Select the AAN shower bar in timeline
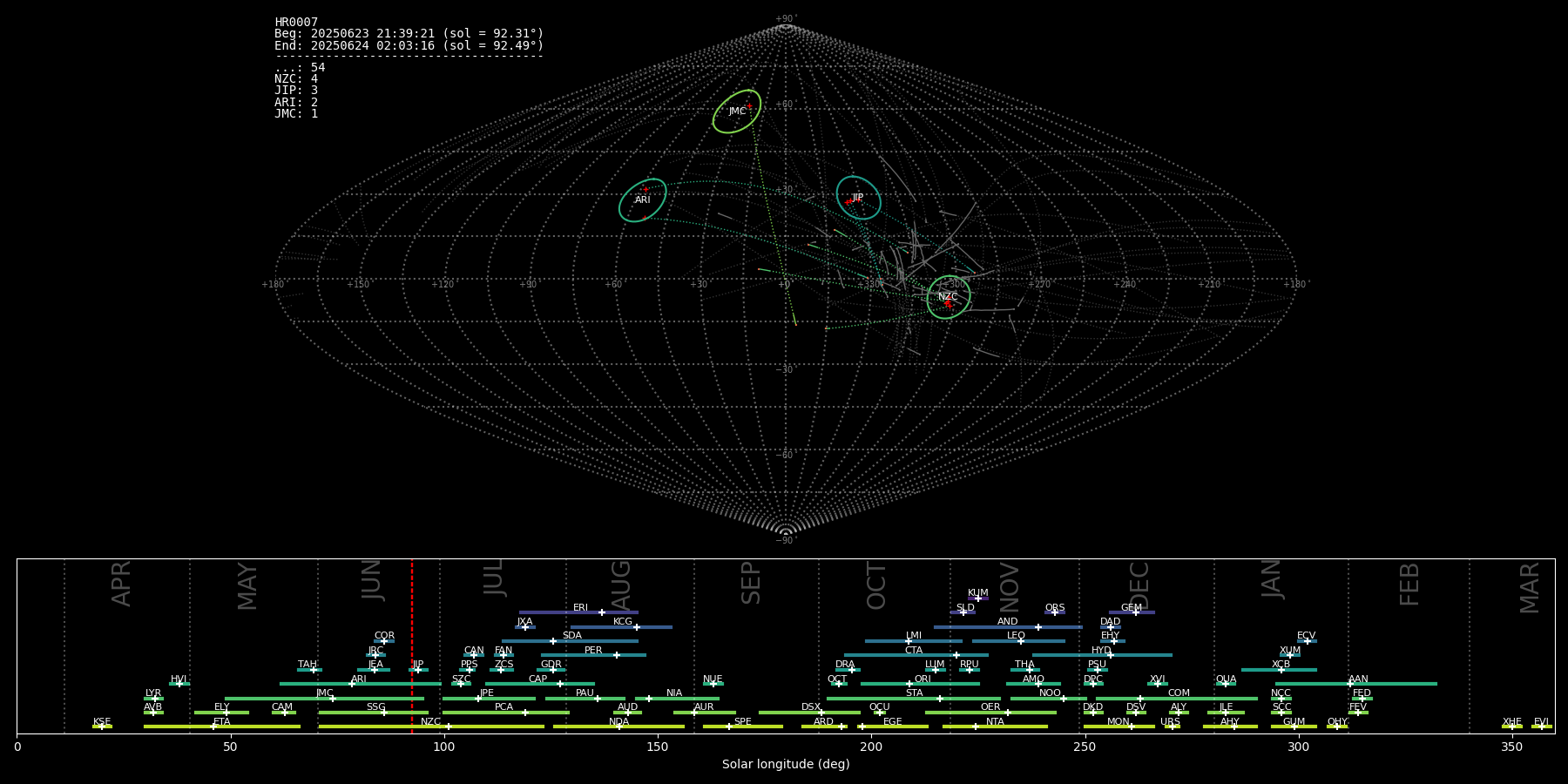 coord(1355,684)
